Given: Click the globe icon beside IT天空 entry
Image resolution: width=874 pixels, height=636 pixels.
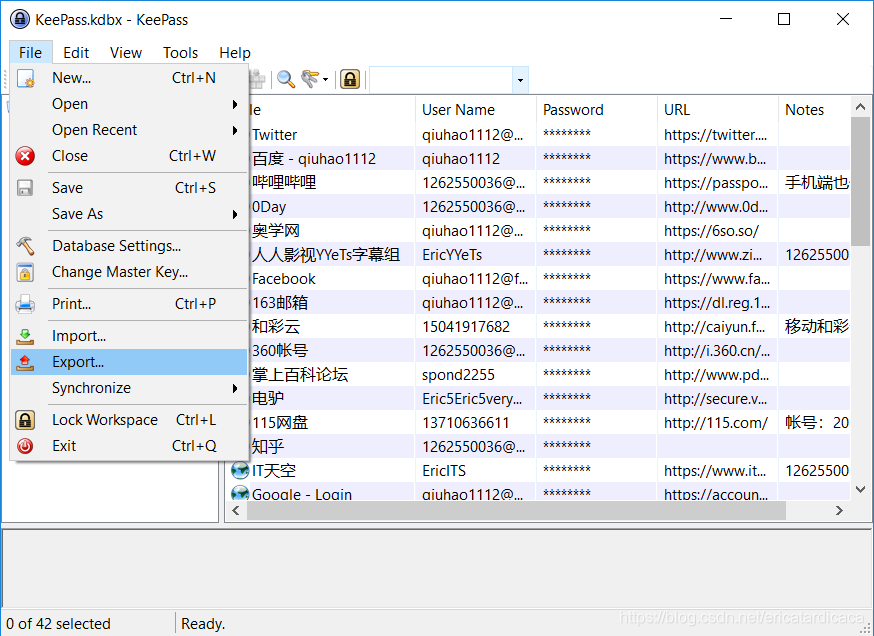Looking at the screenshot, I should coord(240,470).
